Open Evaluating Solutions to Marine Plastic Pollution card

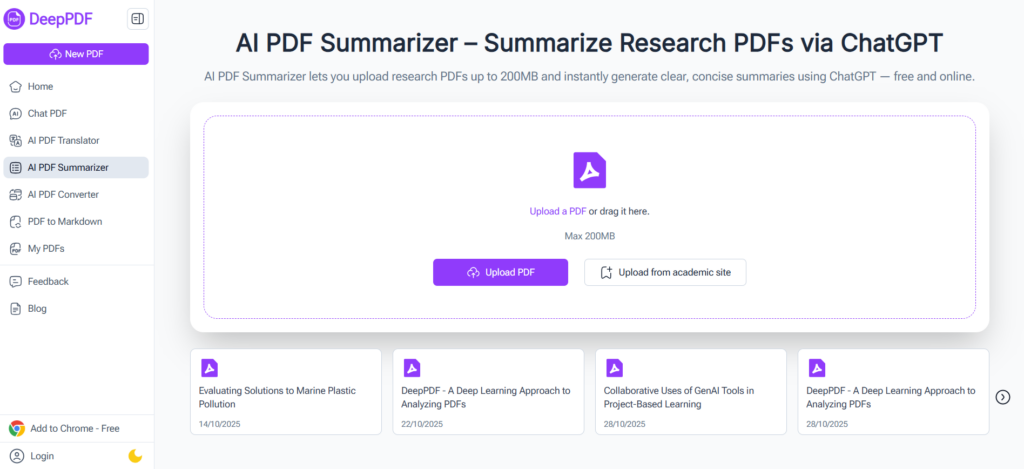pos(286,391)
